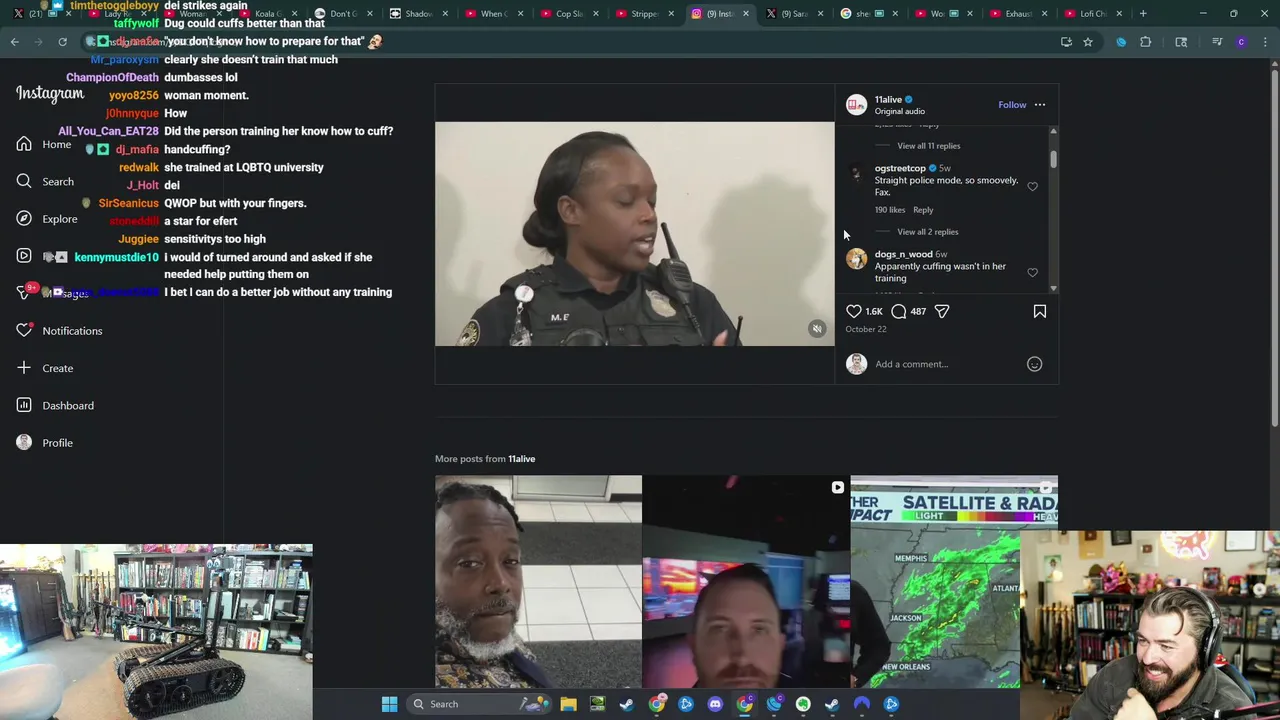Screen dimensions: 1280x720
Task: Open the browser Extensions puzzle icon
Action: coord(1146,42)
